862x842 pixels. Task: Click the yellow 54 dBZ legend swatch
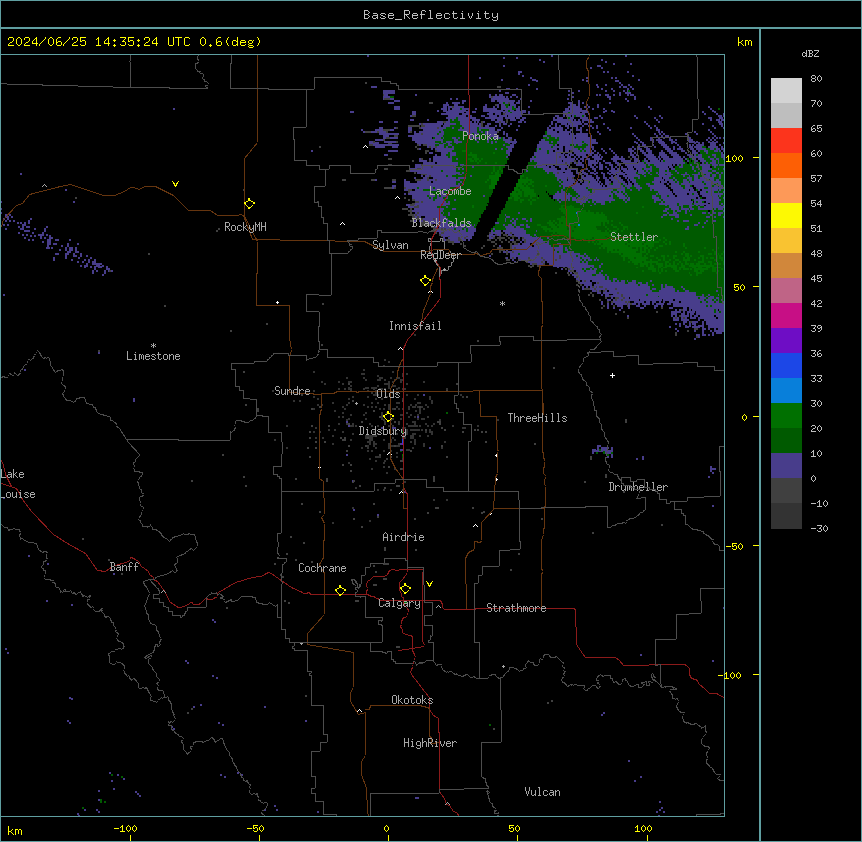786,215
